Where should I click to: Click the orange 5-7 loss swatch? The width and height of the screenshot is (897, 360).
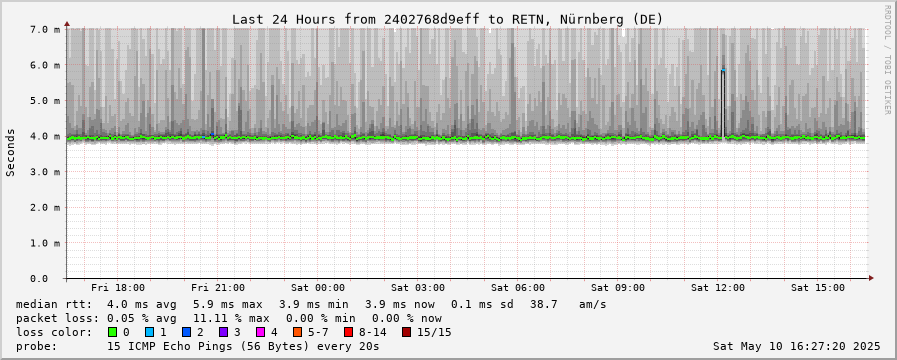point(297,332)
